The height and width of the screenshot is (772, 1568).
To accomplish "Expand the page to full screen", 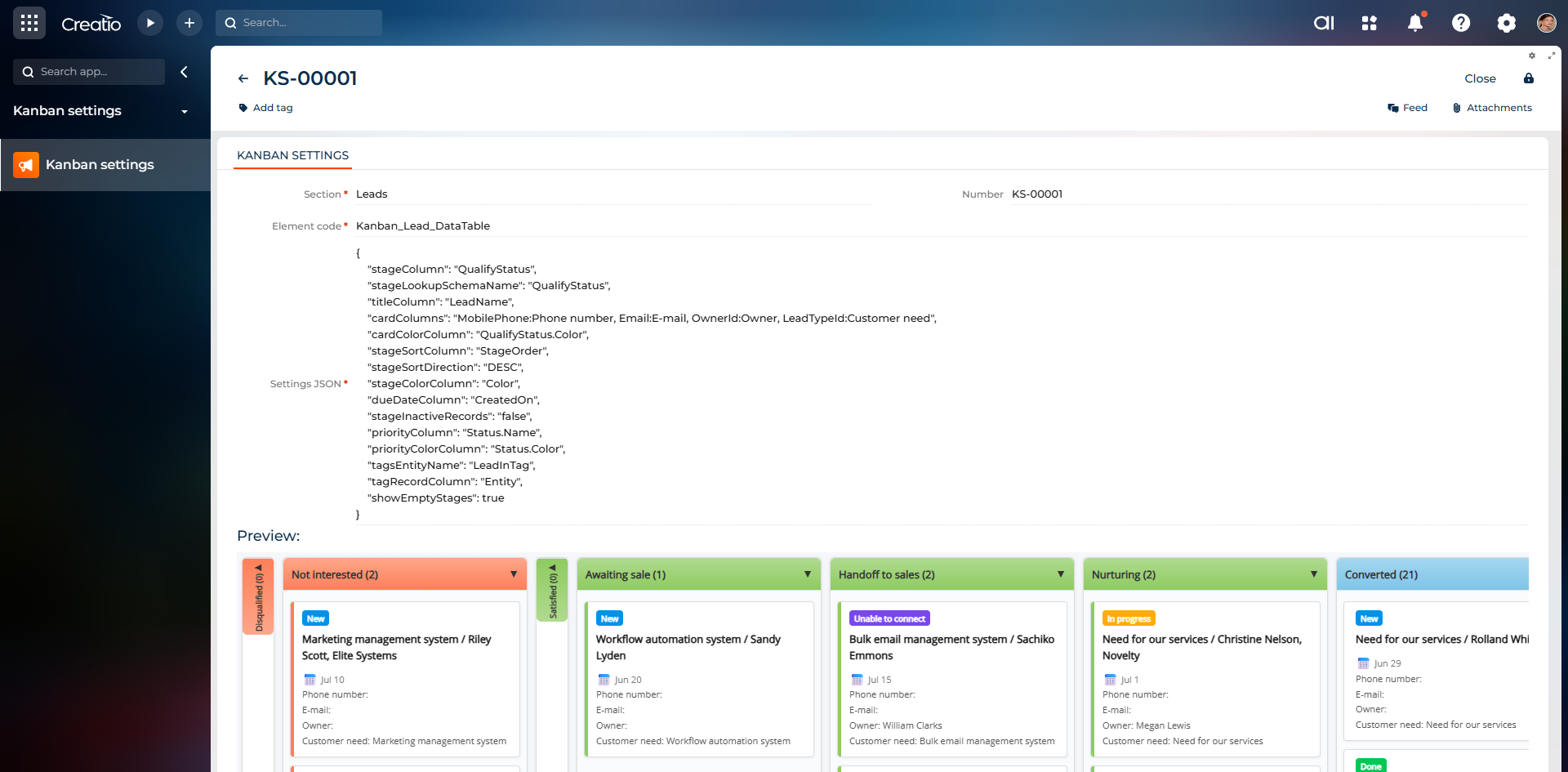I will [x=1551, y=56].
